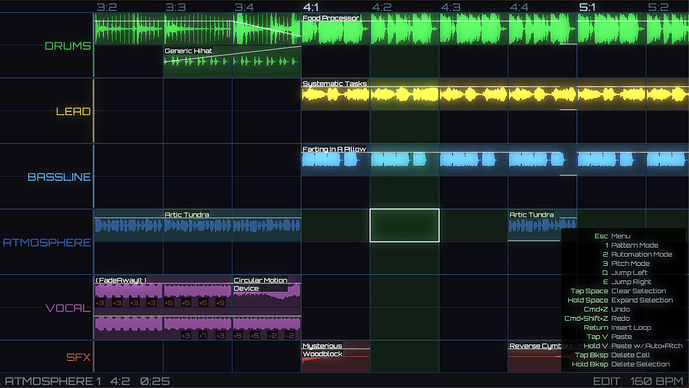
Task: Select the 4:2 marker in the ruler
Action: tap(381, 7)
